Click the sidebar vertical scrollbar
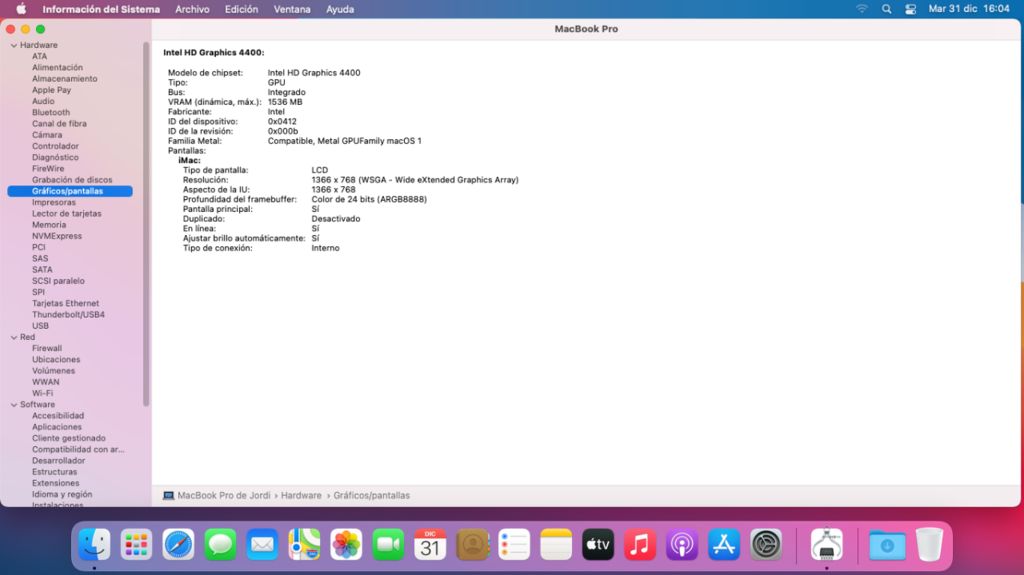The image size is (1024, 575). 146,230
